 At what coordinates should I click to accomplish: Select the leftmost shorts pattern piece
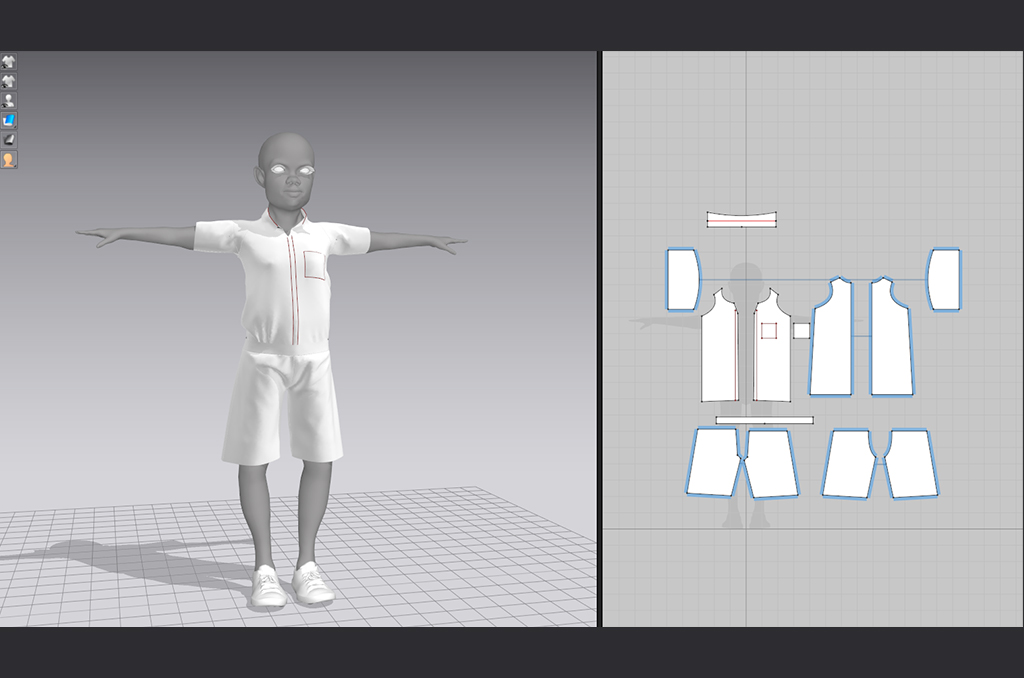712,462
